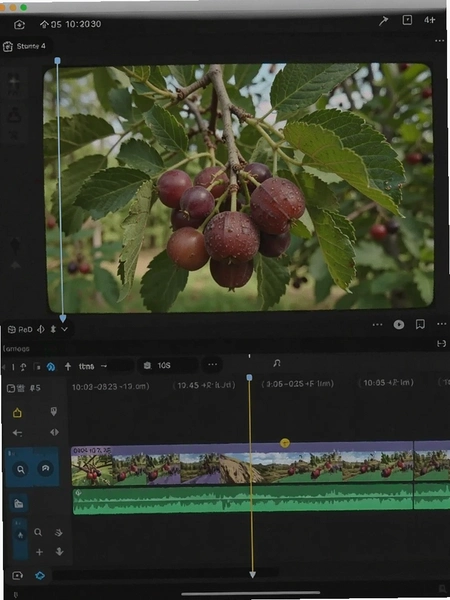The height and width of the screenshot is (600, 450).
Task: Open the three-dots menu after 10S field
Action: [x=212, y=365]
